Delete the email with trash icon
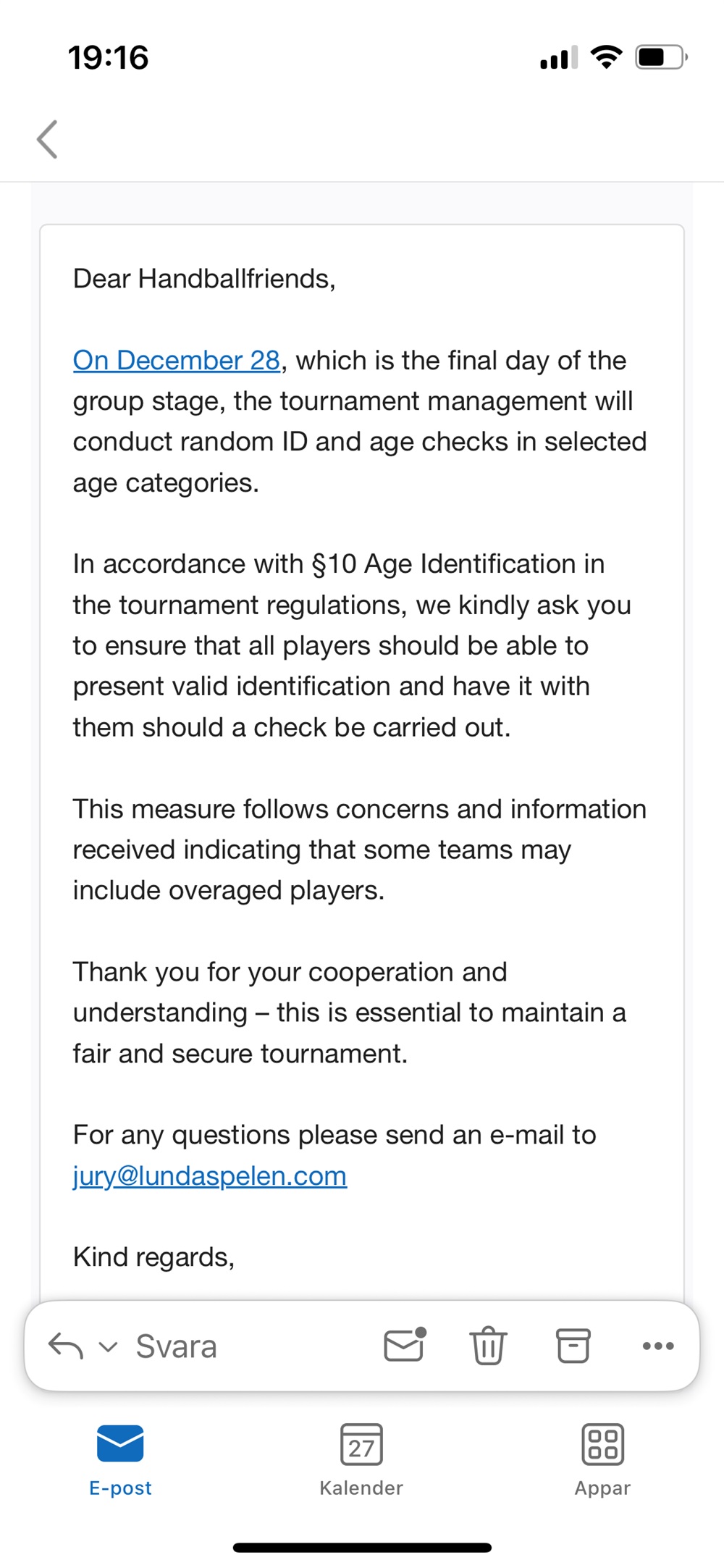Viewport: 724px width, 1568px height. pyautogui.click(x=489, y=1346)
